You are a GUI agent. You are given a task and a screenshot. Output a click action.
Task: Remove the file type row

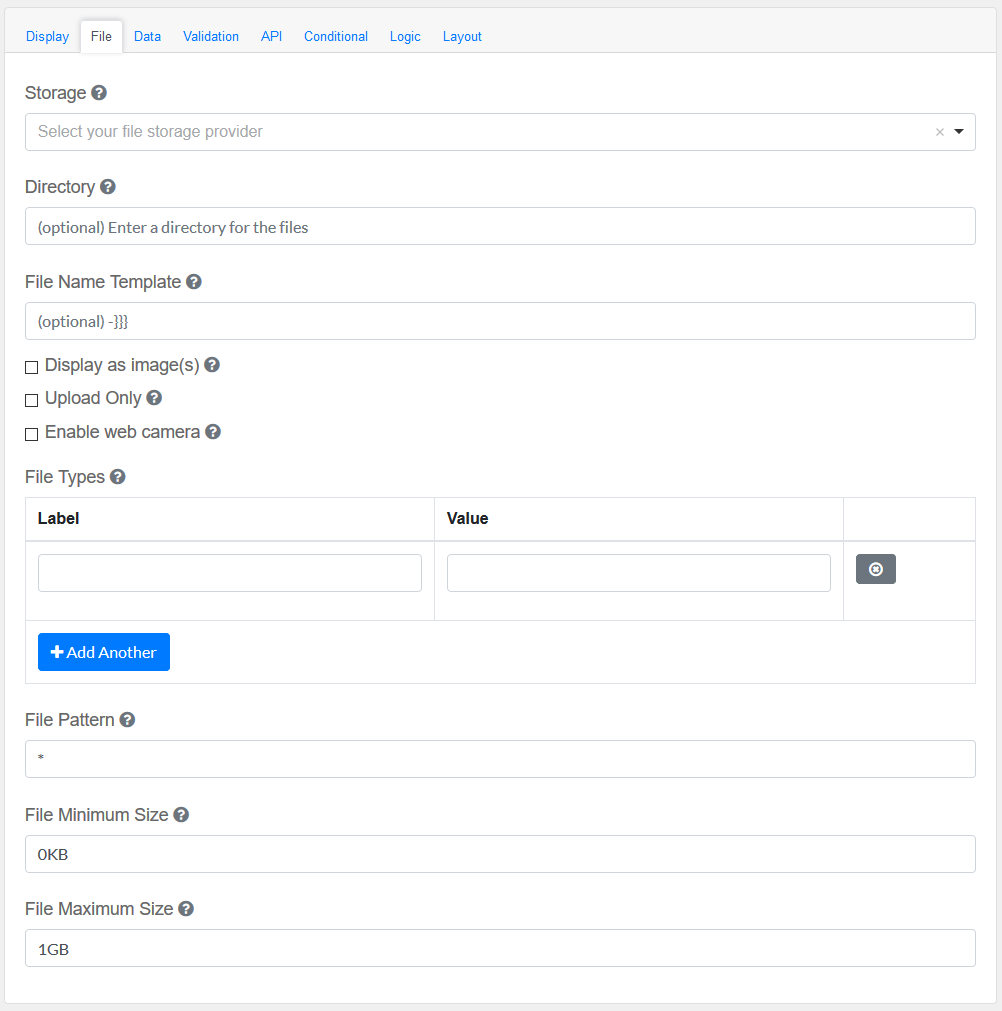(x=875, y=569)
